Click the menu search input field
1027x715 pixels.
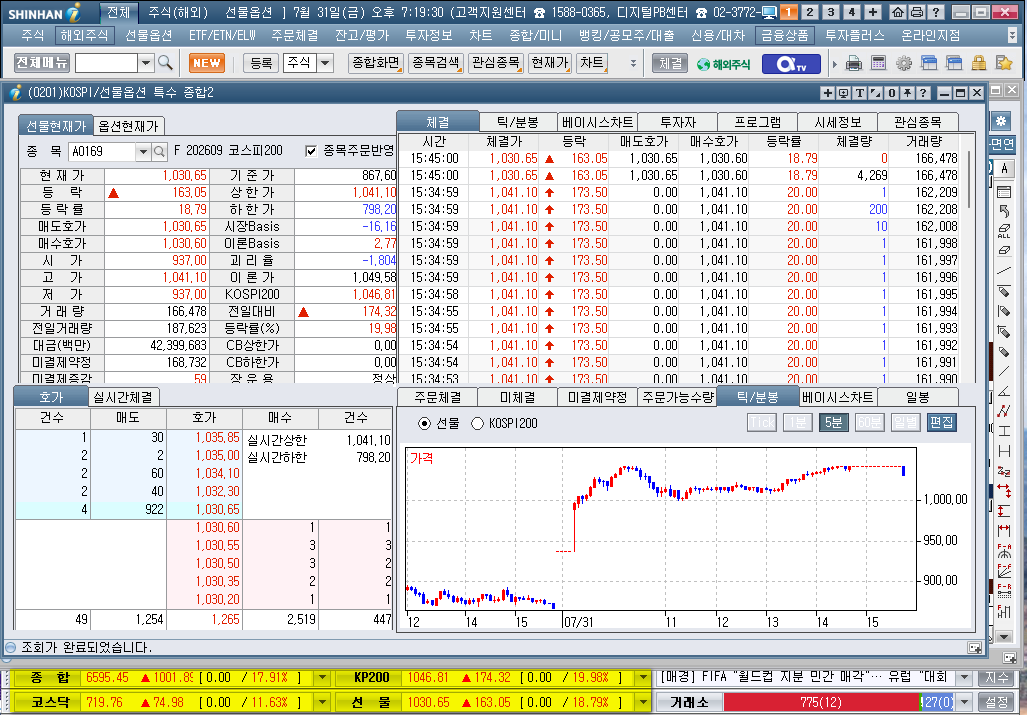(x=106, y=63)
